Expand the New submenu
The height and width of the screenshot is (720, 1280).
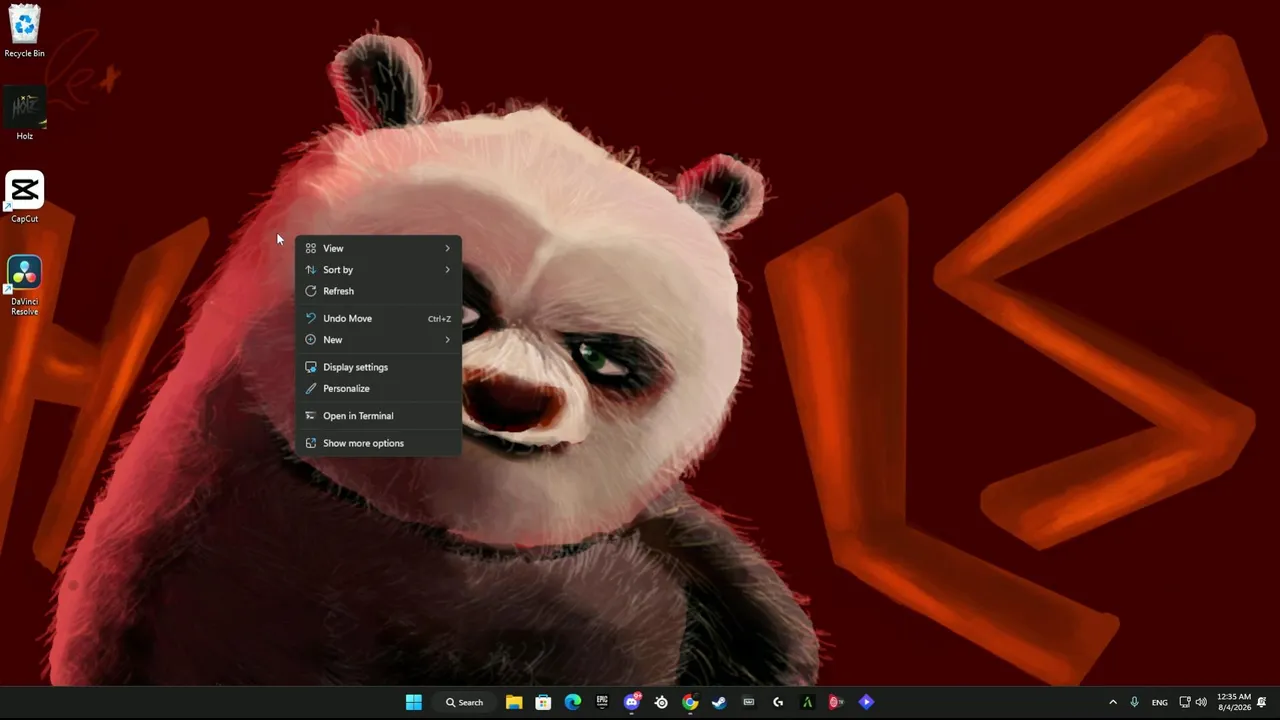378,340
